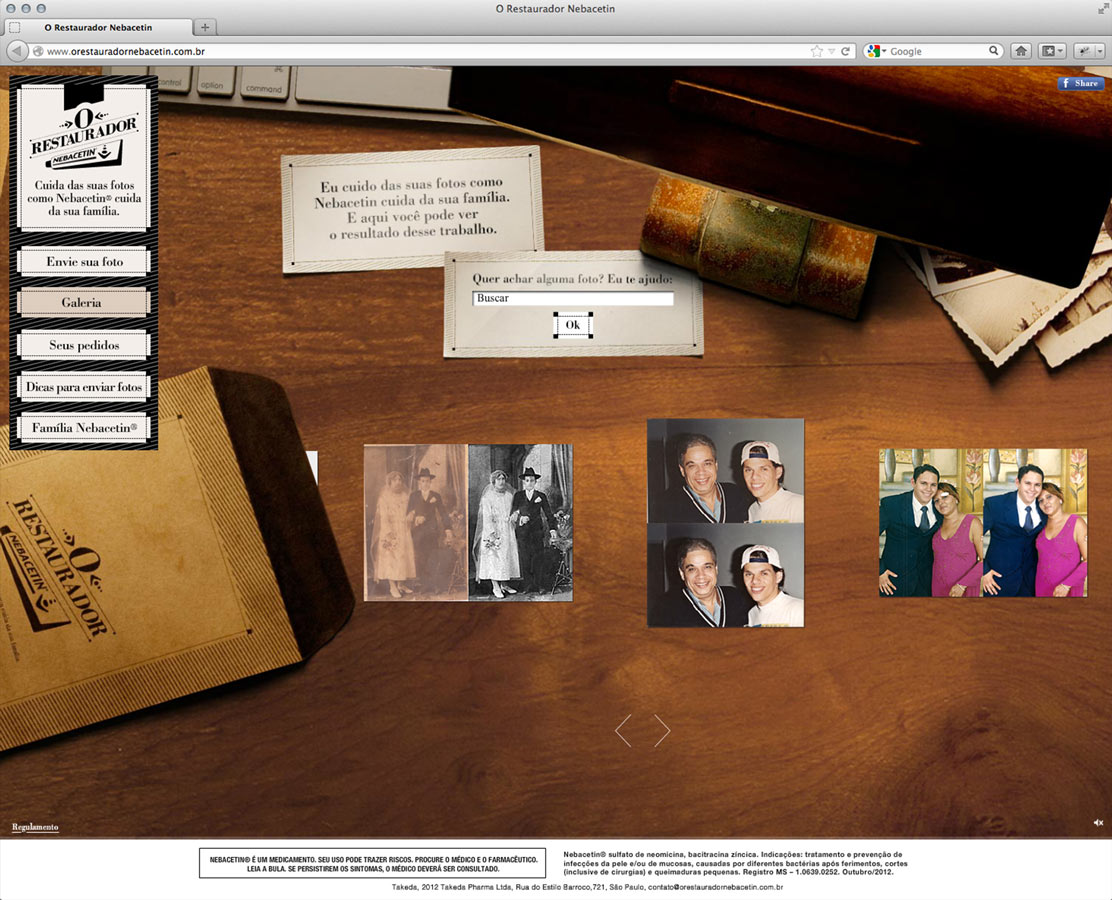Click the O Restaurador Nebacetin logo card
Viewport: 1112px width, 900px height.
[84, 157]
